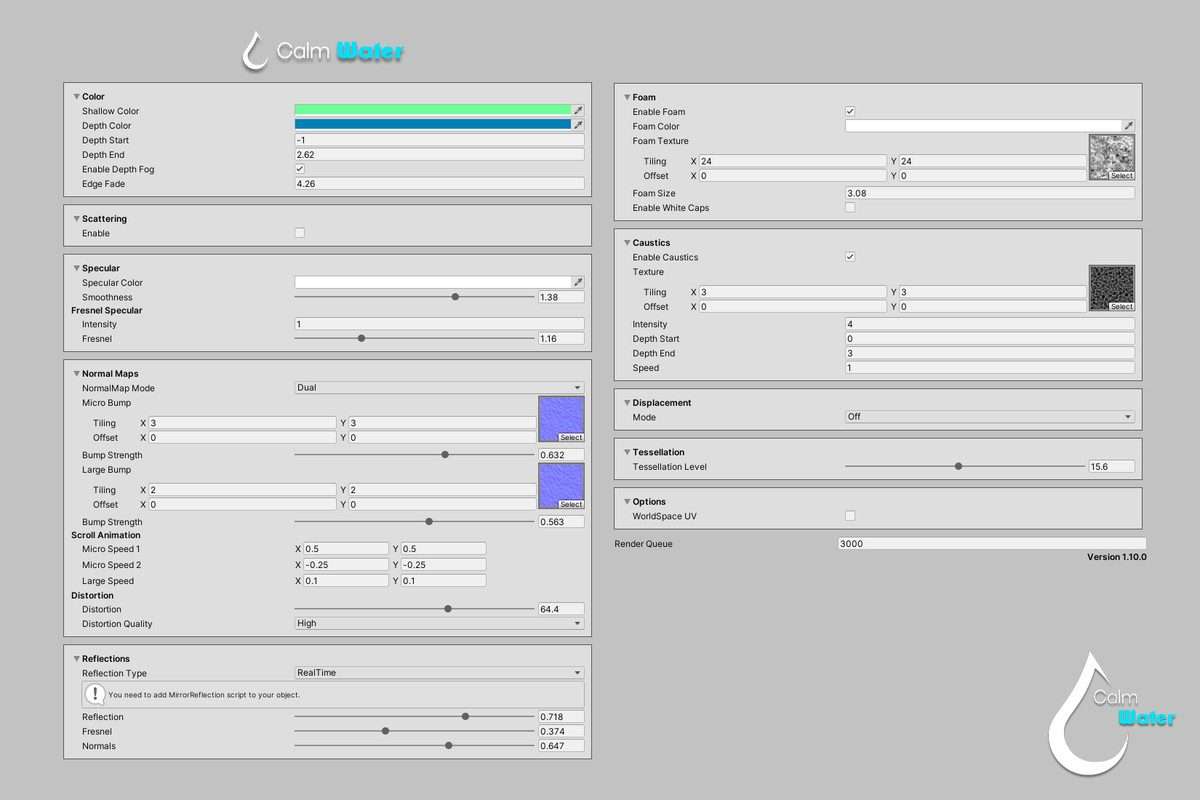This screenshot has height=800, width=1200.
Task: Click the Distortion value field 64.4
Action: 561,609
